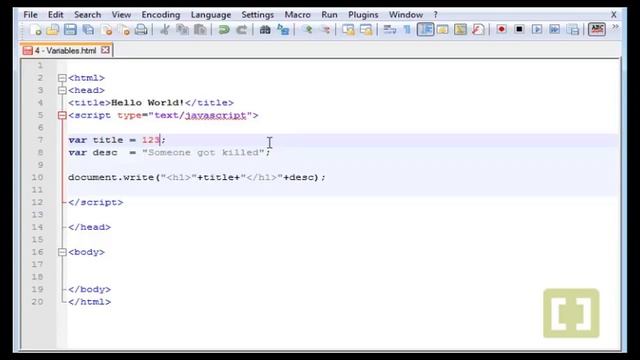The height and width of the screenshot is (360, 640).
Task: Click the Close document toolbar icon
Action: point(107,30)
